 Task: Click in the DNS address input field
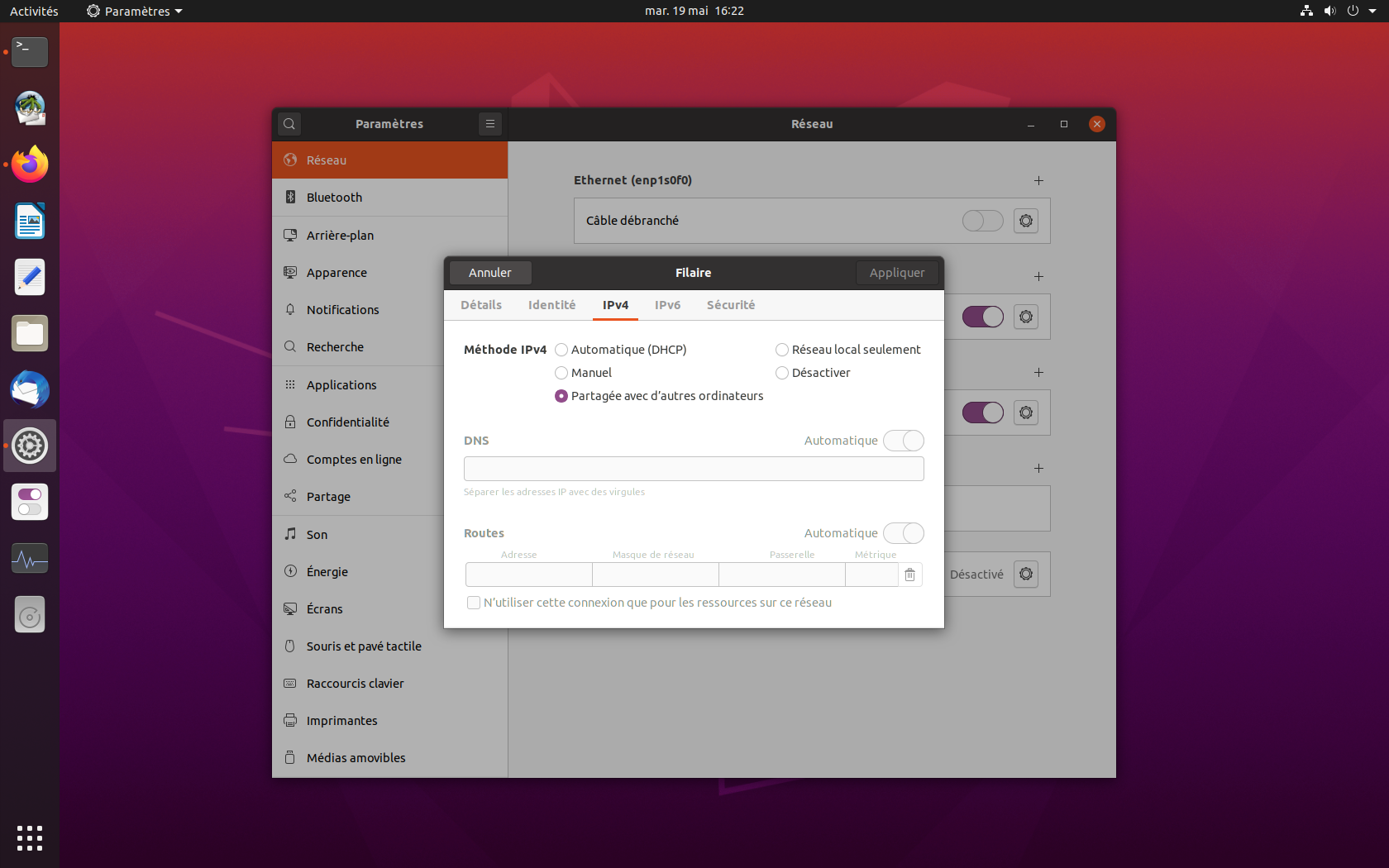(693, 469)
